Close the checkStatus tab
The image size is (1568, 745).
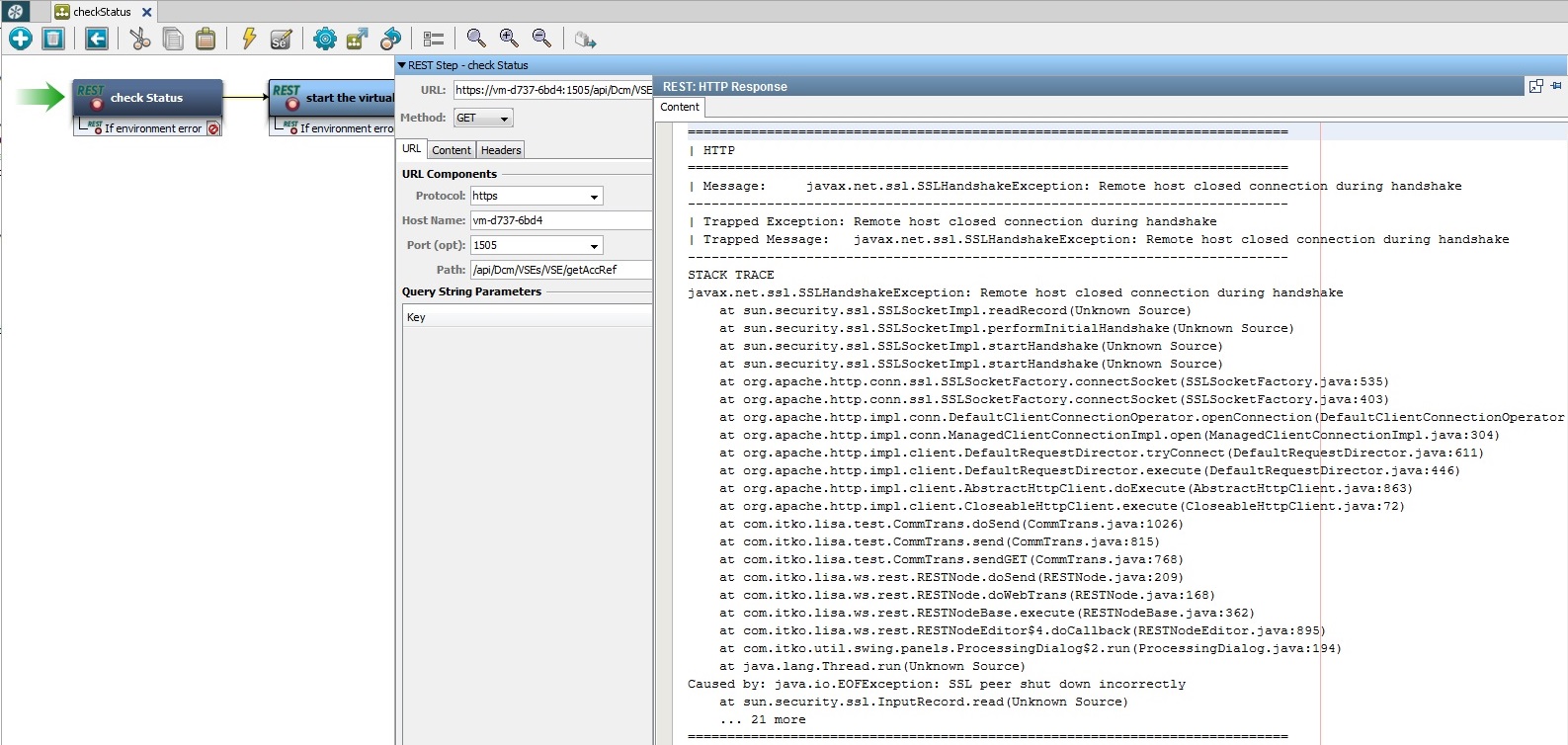[146, 12]
